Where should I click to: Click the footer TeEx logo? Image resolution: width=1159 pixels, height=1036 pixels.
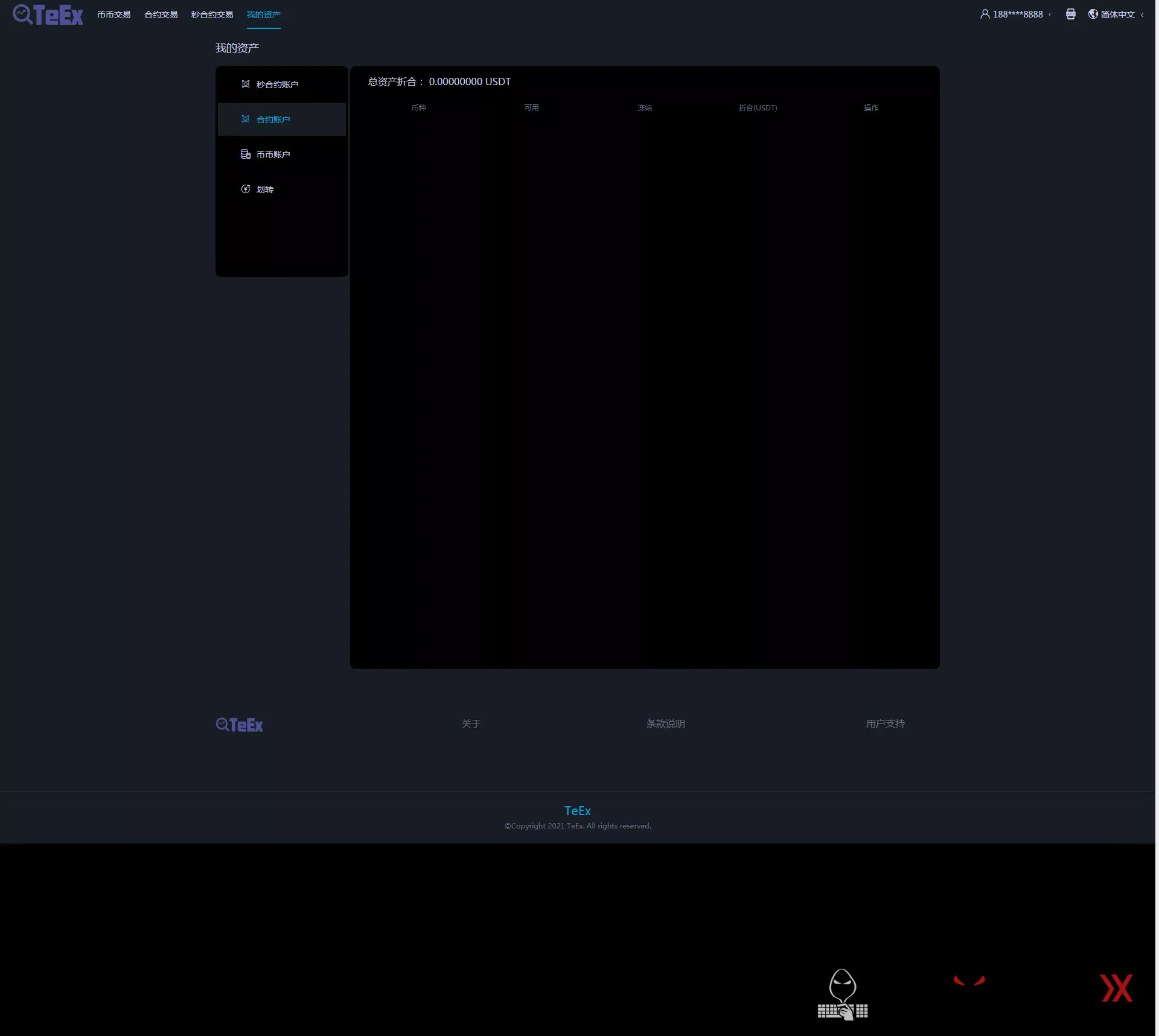(x=240, y=725)
